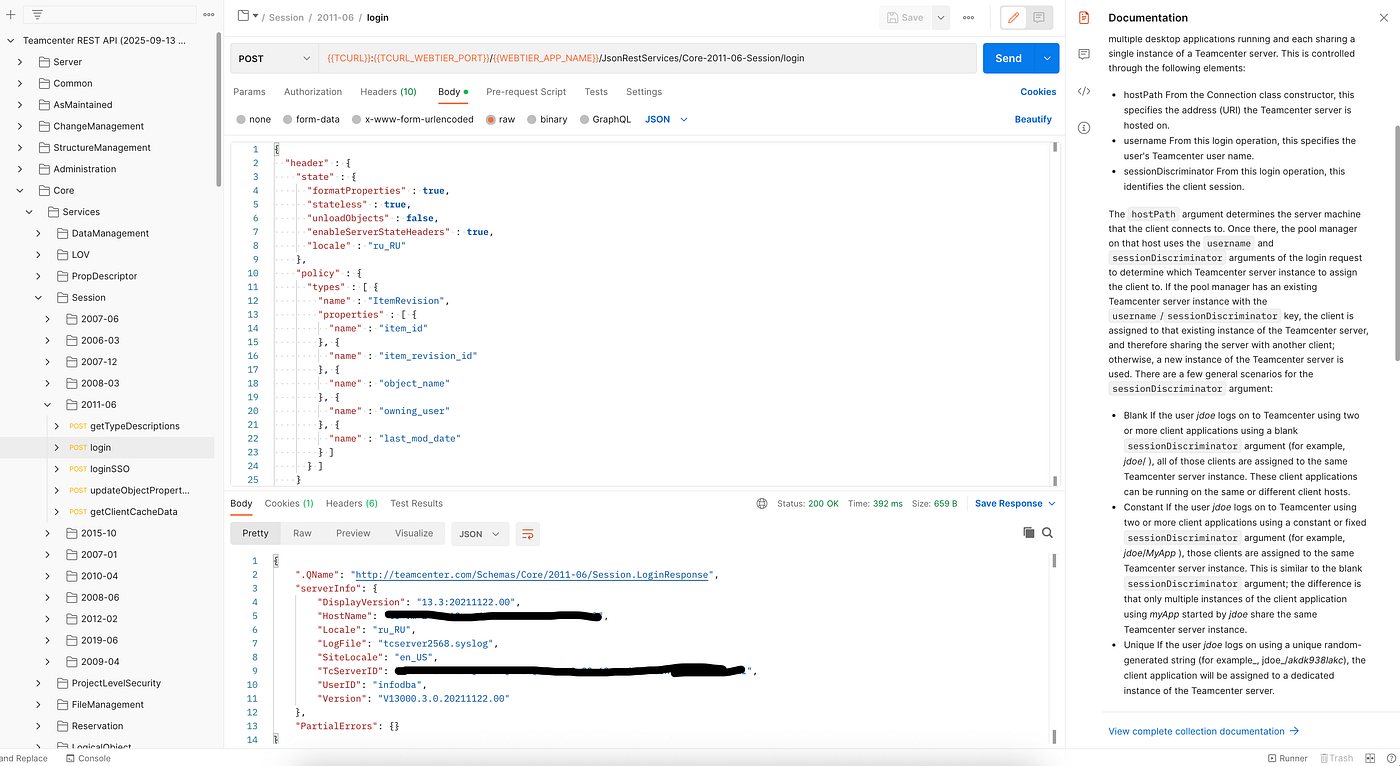Open the sidebar filter icon

[x=37, y=15]
